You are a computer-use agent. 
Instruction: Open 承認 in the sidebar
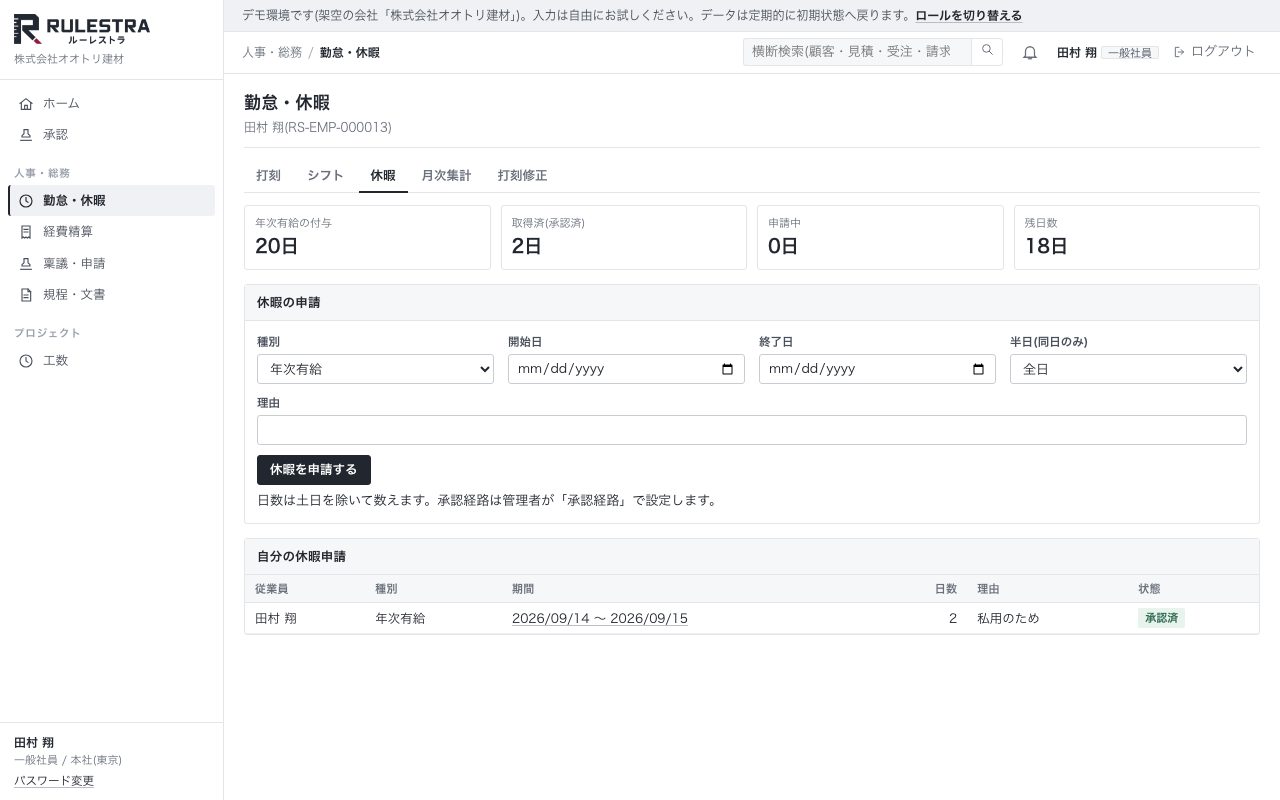click(x=111, y=135)
